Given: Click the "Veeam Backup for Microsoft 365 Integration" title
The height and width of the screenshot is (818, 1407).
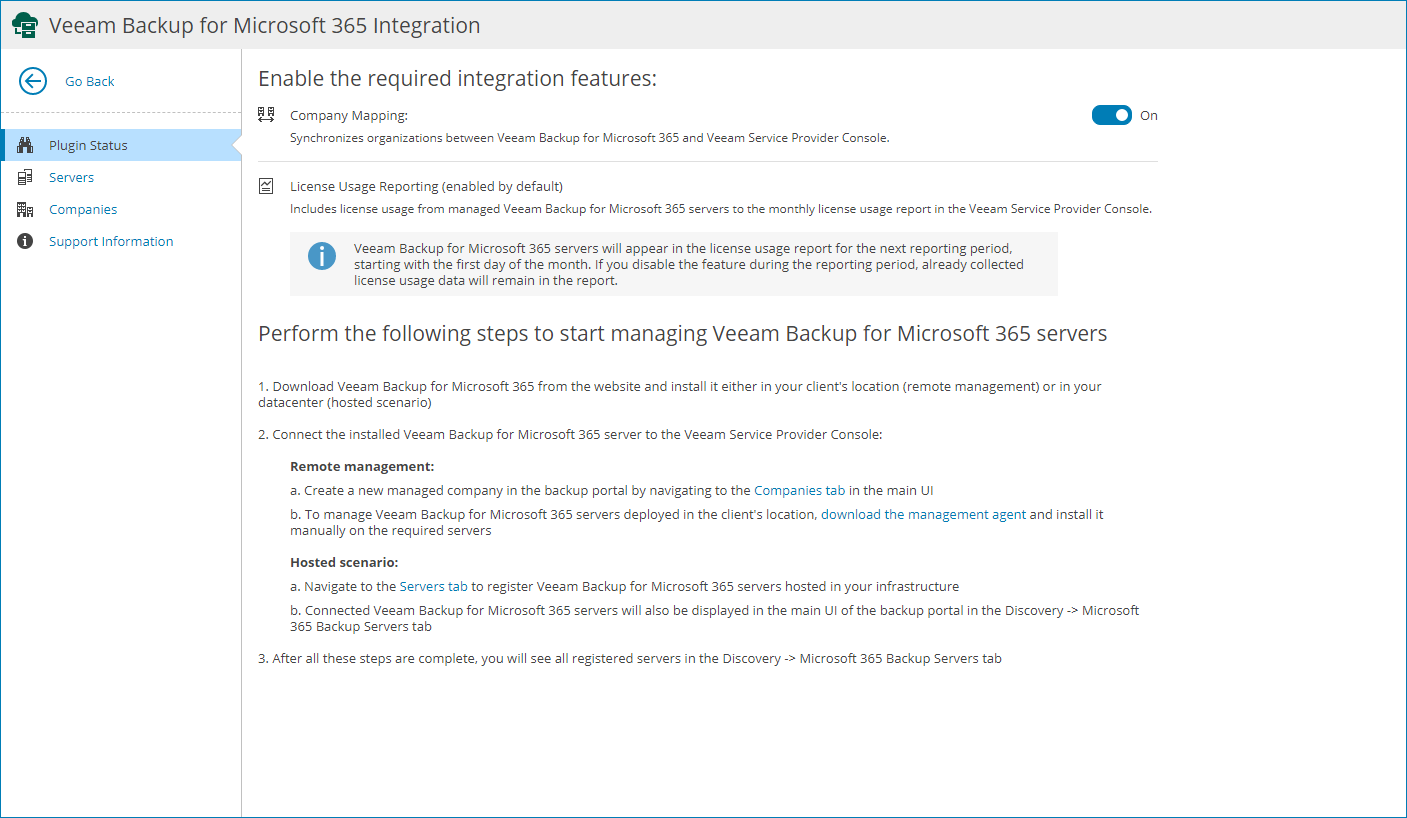Looking at the screenshot, I should tap(265, 25).
